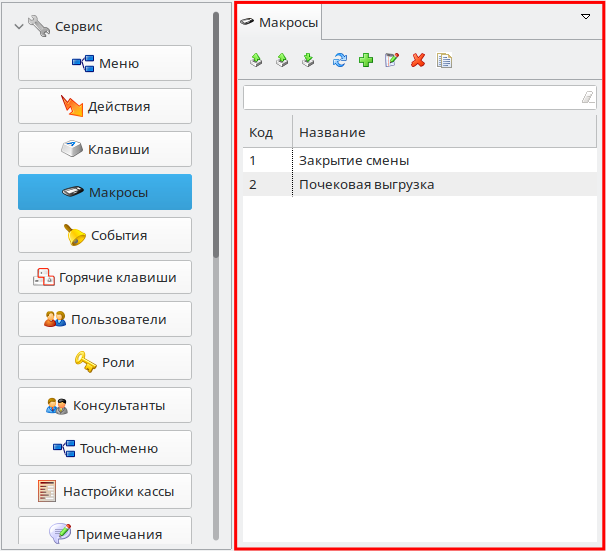Add a new macro with green plus
Image resolution: width=606 pixels, height=551 pixels.
pyautogui.click(x=366, y=60)
